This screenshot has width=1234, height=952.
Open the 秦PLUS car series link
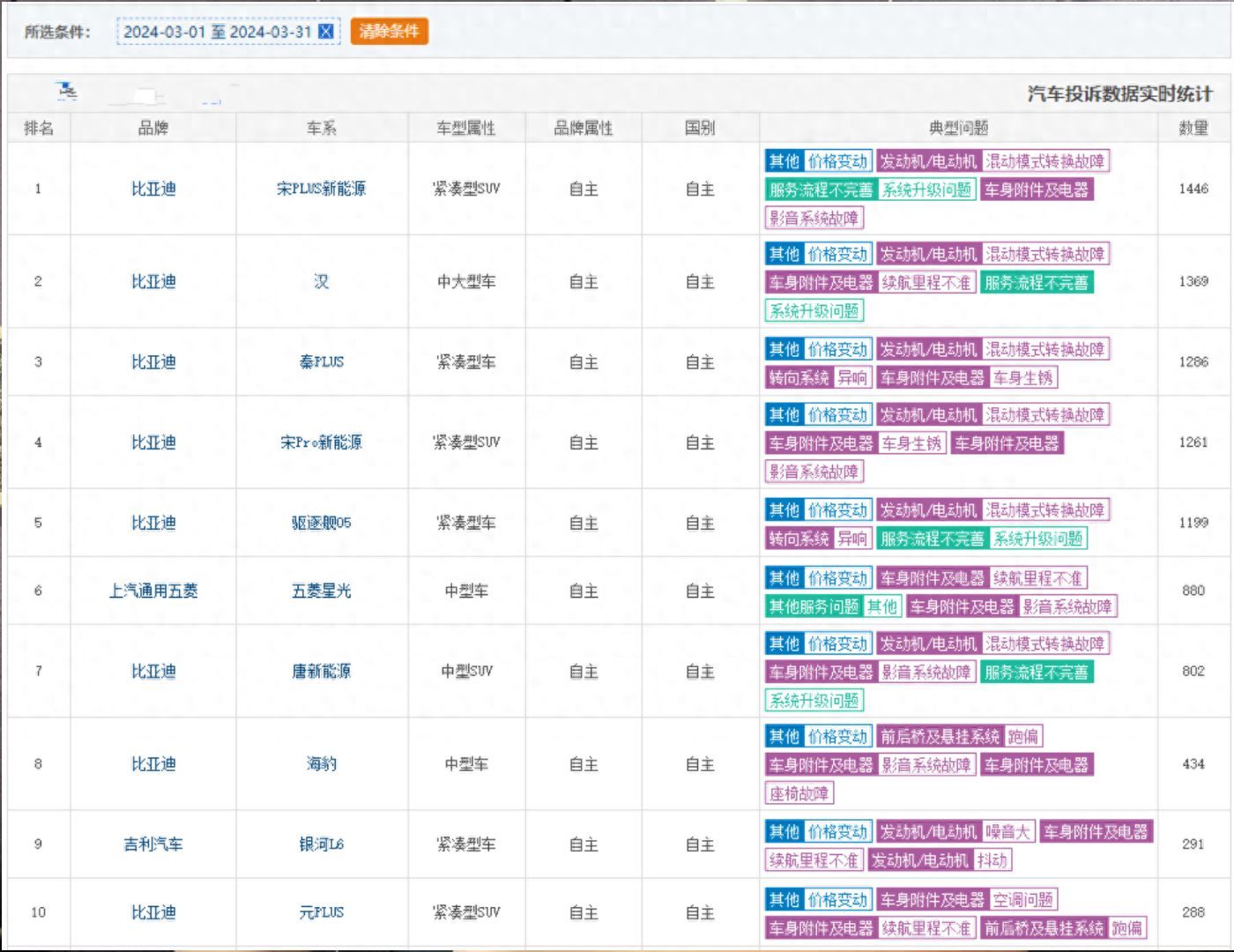[321, 362]
